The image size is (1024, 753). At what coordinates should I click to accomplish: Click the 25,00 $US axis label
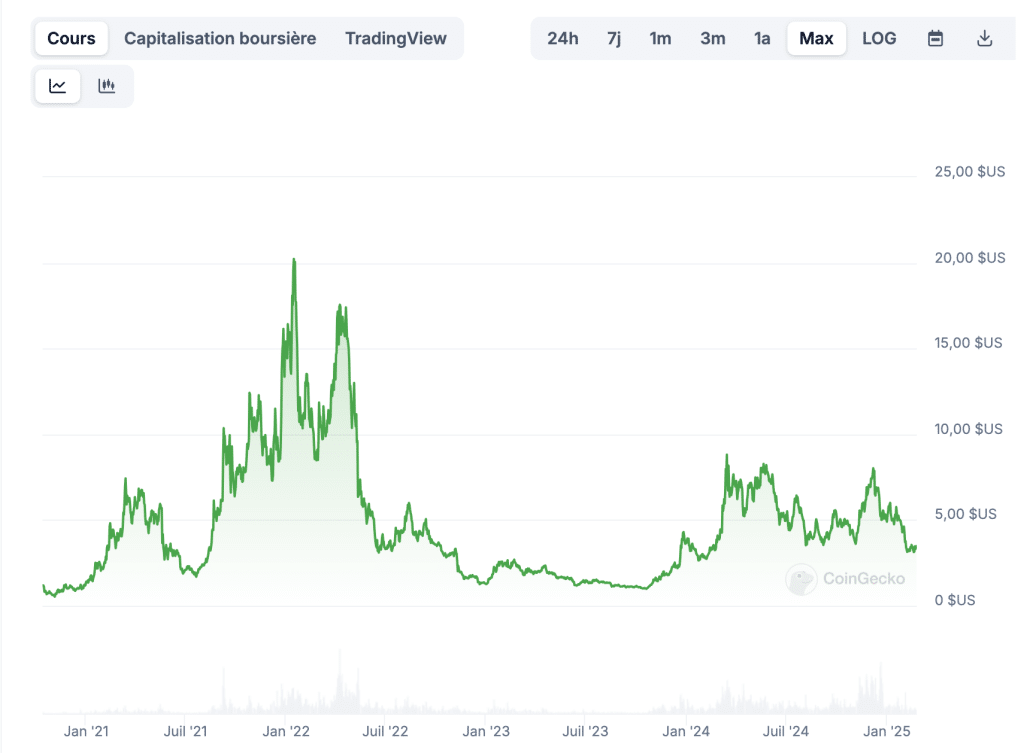click(x=970, y=172)
